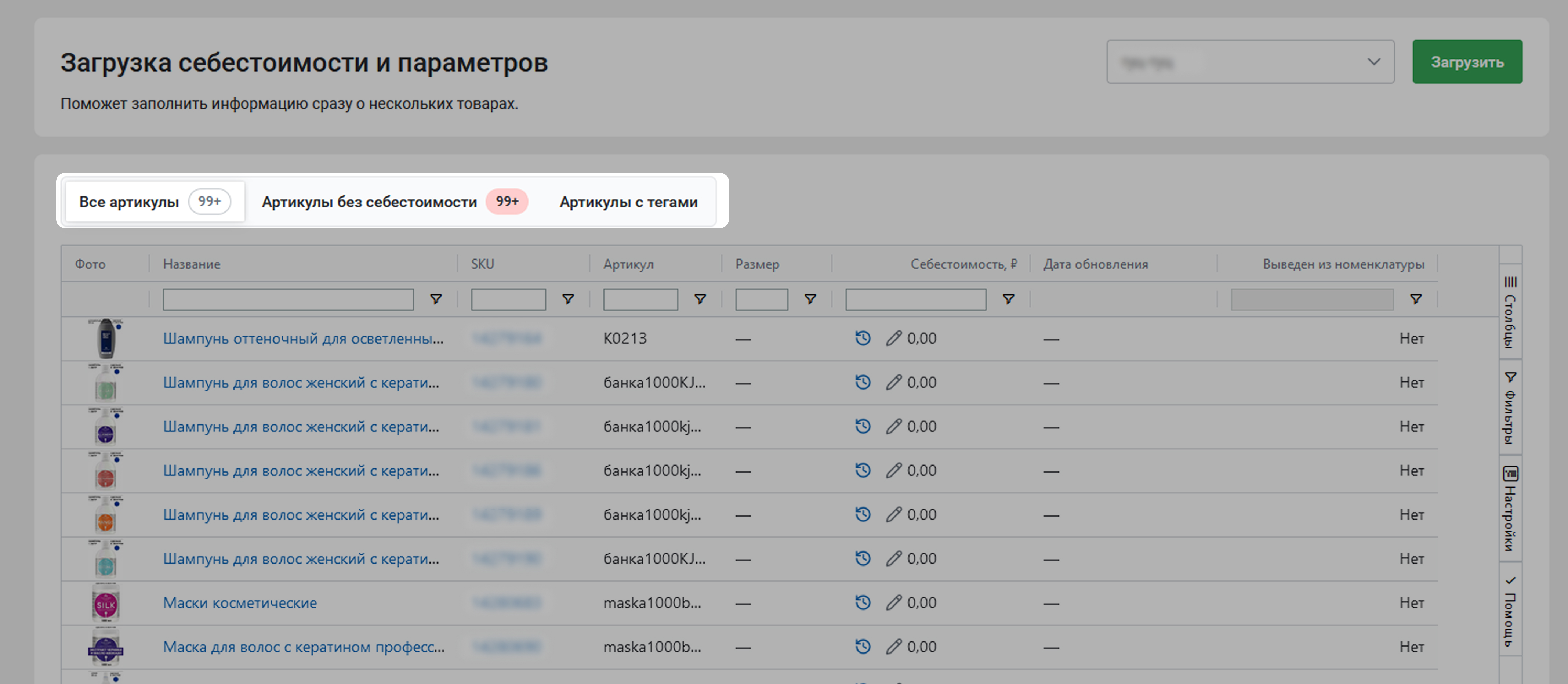Click the Название filter text field
The height and width of the screenshot is (684, 1568).
click(x=288, y=299)
